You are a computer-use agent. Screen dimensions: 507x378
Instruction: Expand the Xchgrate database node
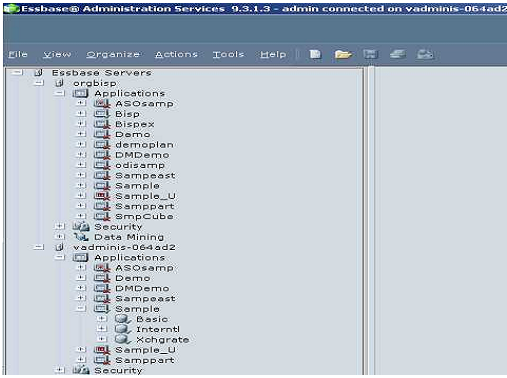point(102,339)
